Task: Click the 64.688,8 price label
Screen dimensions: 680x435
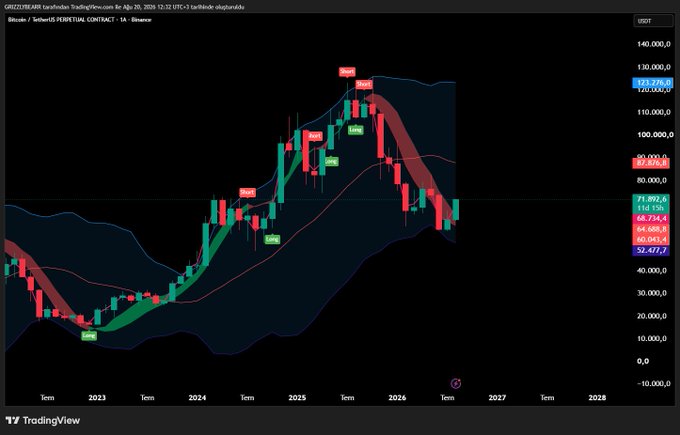Action: (x=651, y=229)
